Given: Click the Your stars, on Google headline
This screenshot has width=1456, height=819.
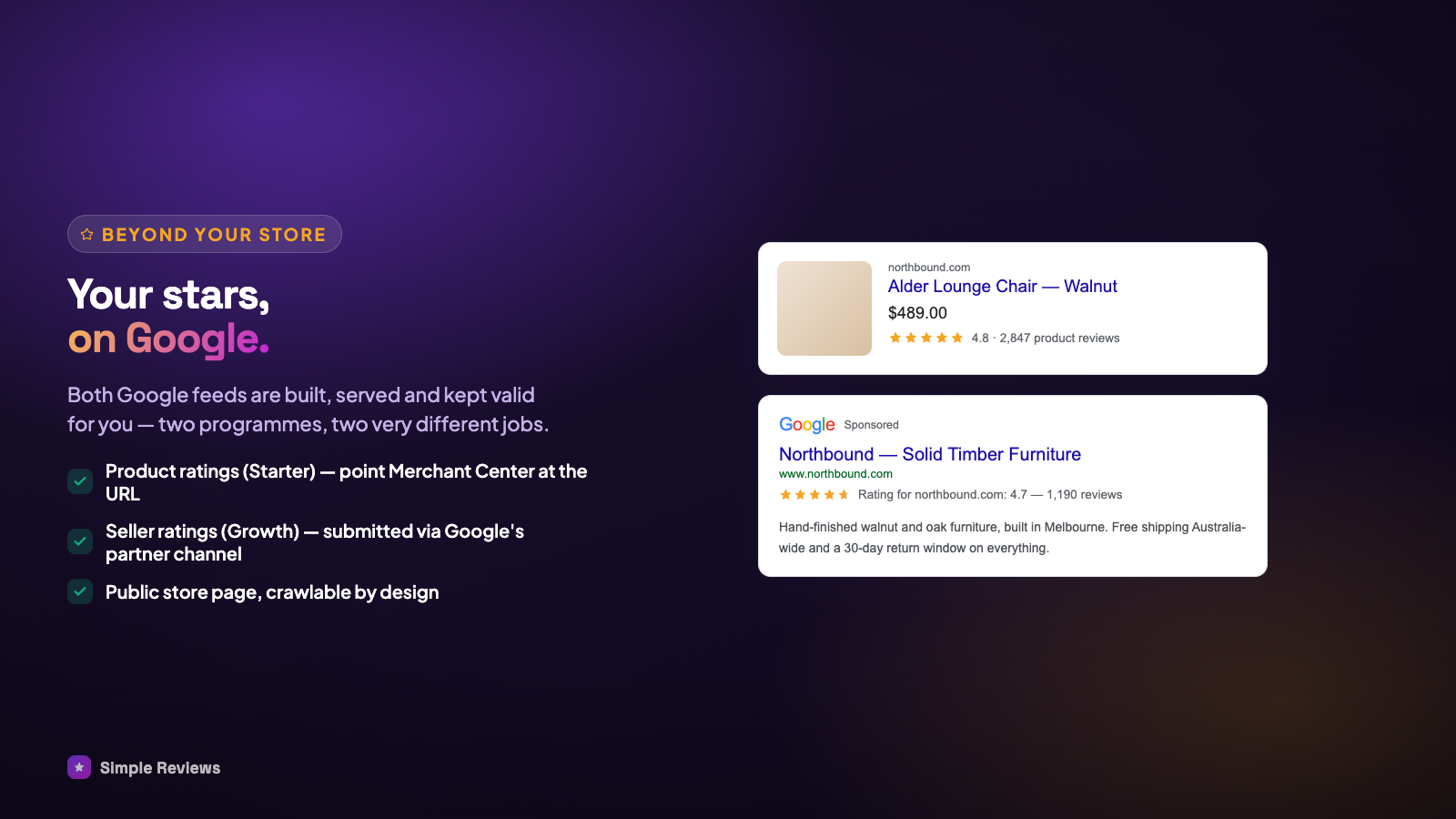Looking at the screenshot, I should click(x=168, y=317).
